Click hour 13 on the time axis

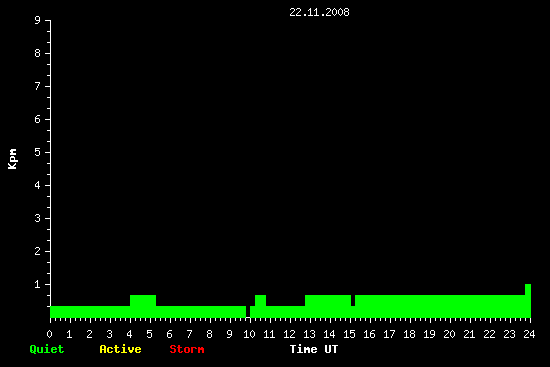[309, 334]
